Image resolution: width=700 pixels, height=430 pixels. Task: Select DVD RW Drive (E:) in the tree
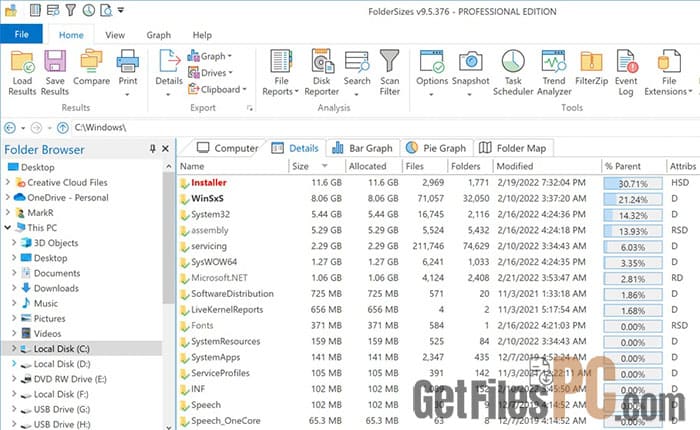[x=70, y=379]
